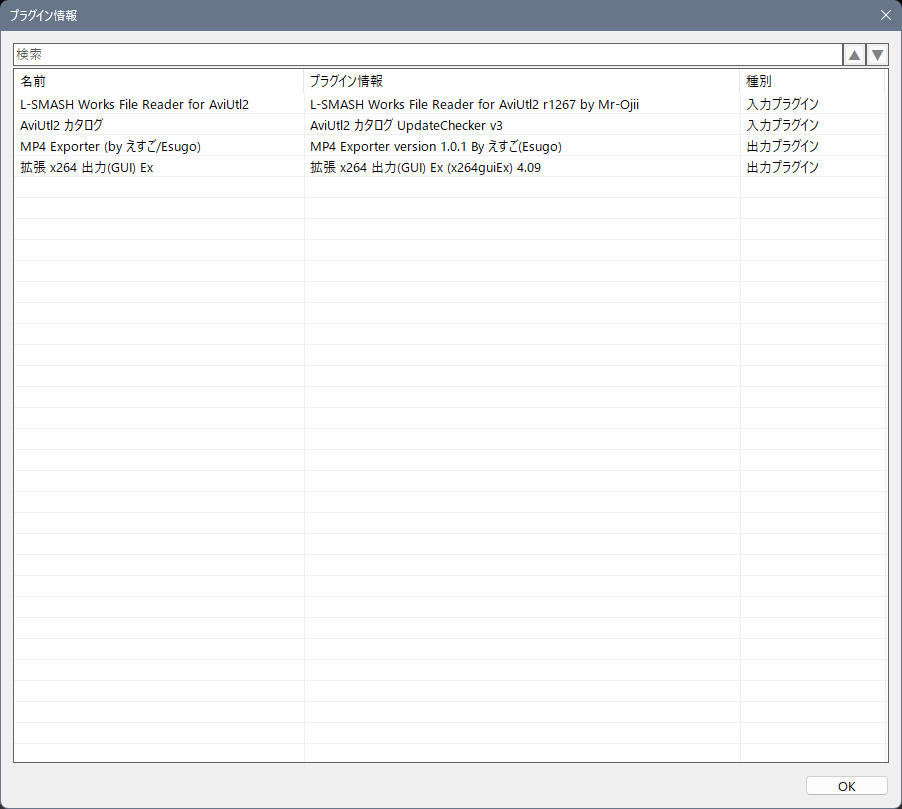Click 入力プラグイン type in the カタログ row
902x809 pixels.
pos(782,125)
